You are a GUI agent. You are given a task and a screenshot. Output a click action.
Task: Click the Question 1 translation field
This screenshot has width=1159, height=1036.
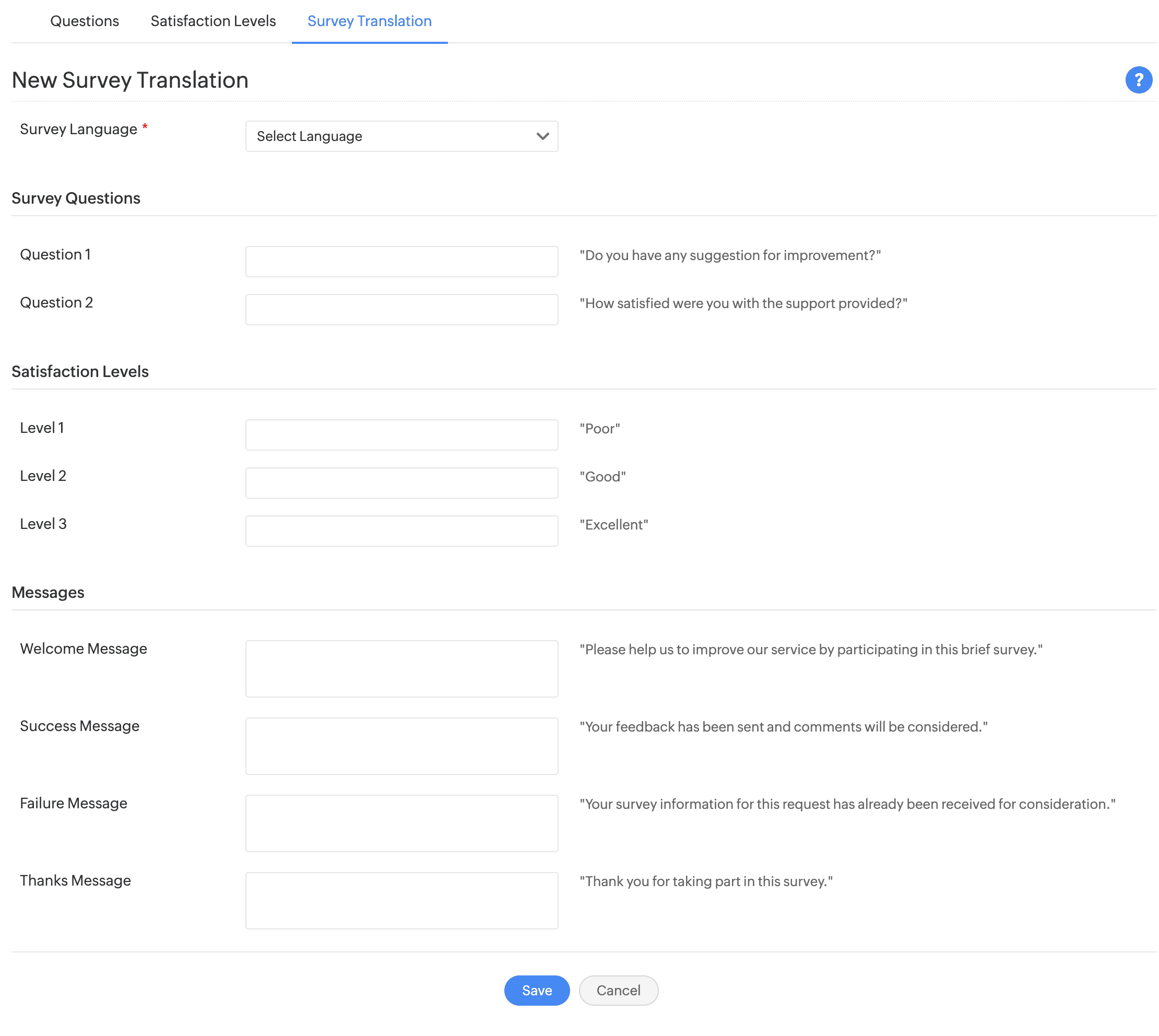pyautogui.click(x=401, y=261)
